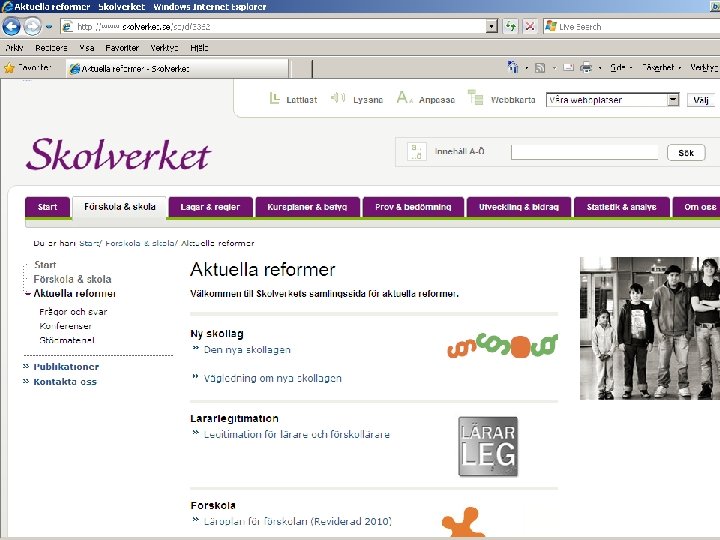The width and height of the screenshot is (720, 540).
Task: Click Förskola & skola in breadcrumb trail
Action: 140,243
